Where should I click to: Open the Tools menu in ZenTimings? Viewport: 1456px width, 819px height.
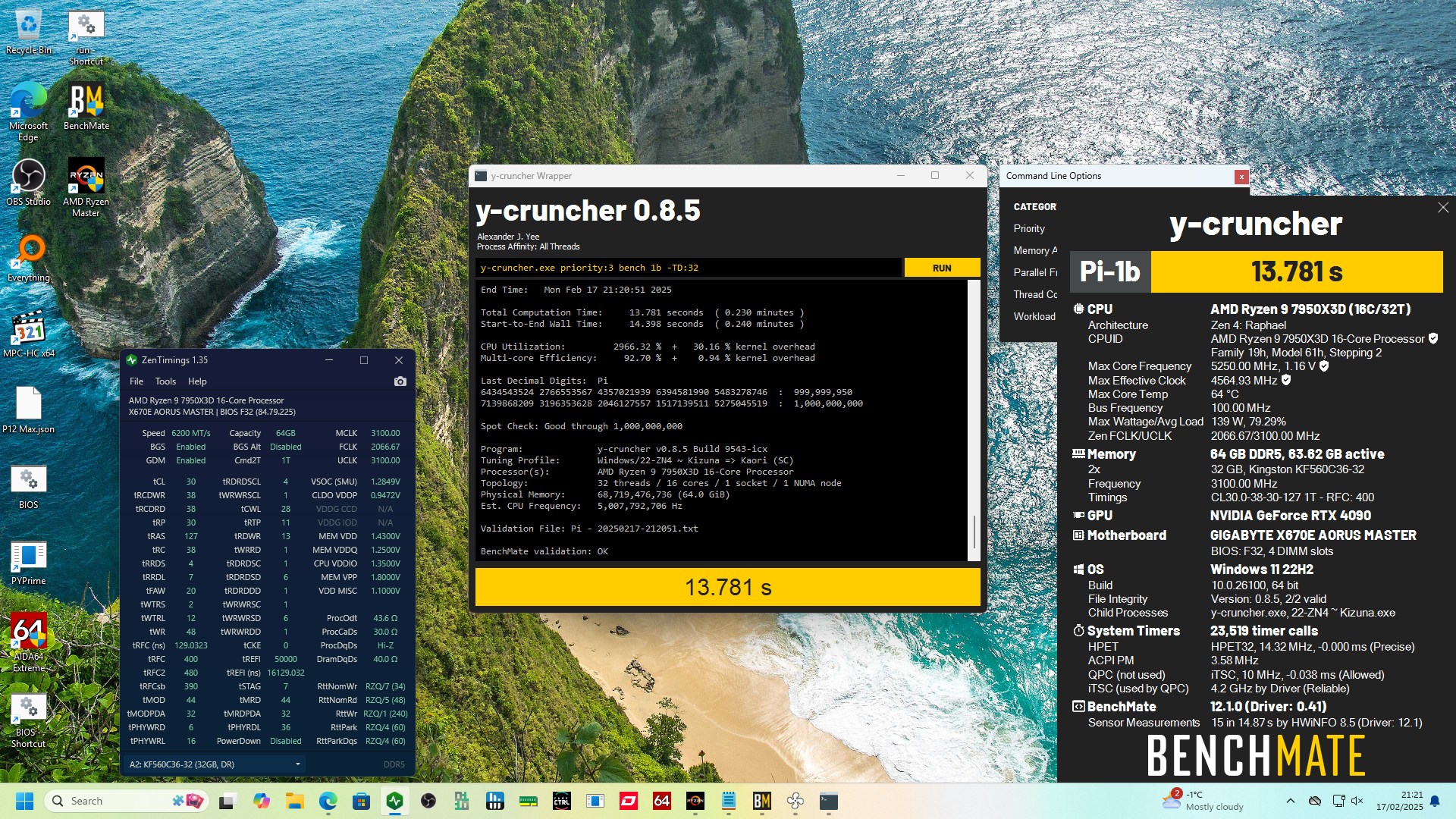165,381
